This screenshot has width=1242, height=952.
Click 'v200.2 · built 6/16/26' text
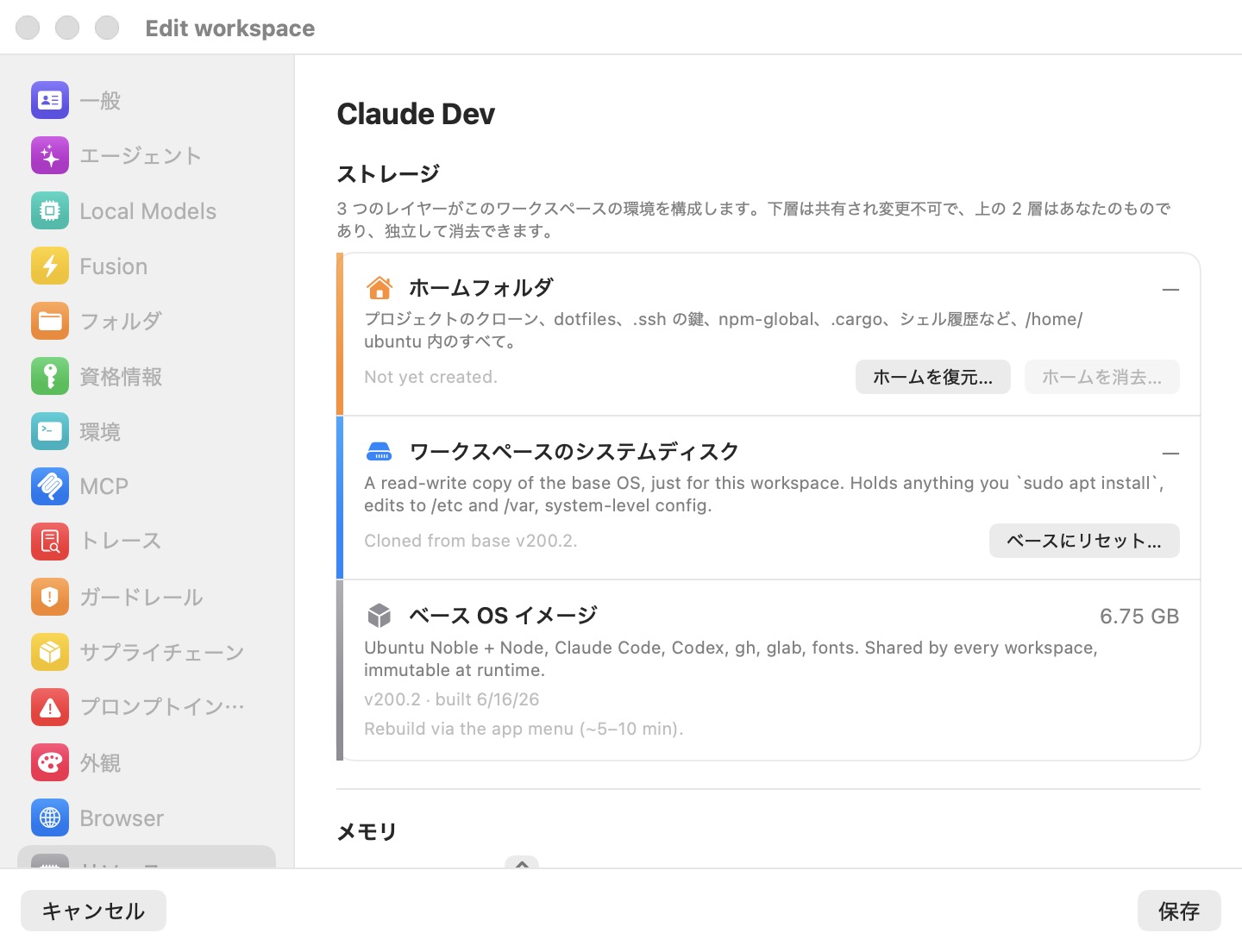point(452,699)
